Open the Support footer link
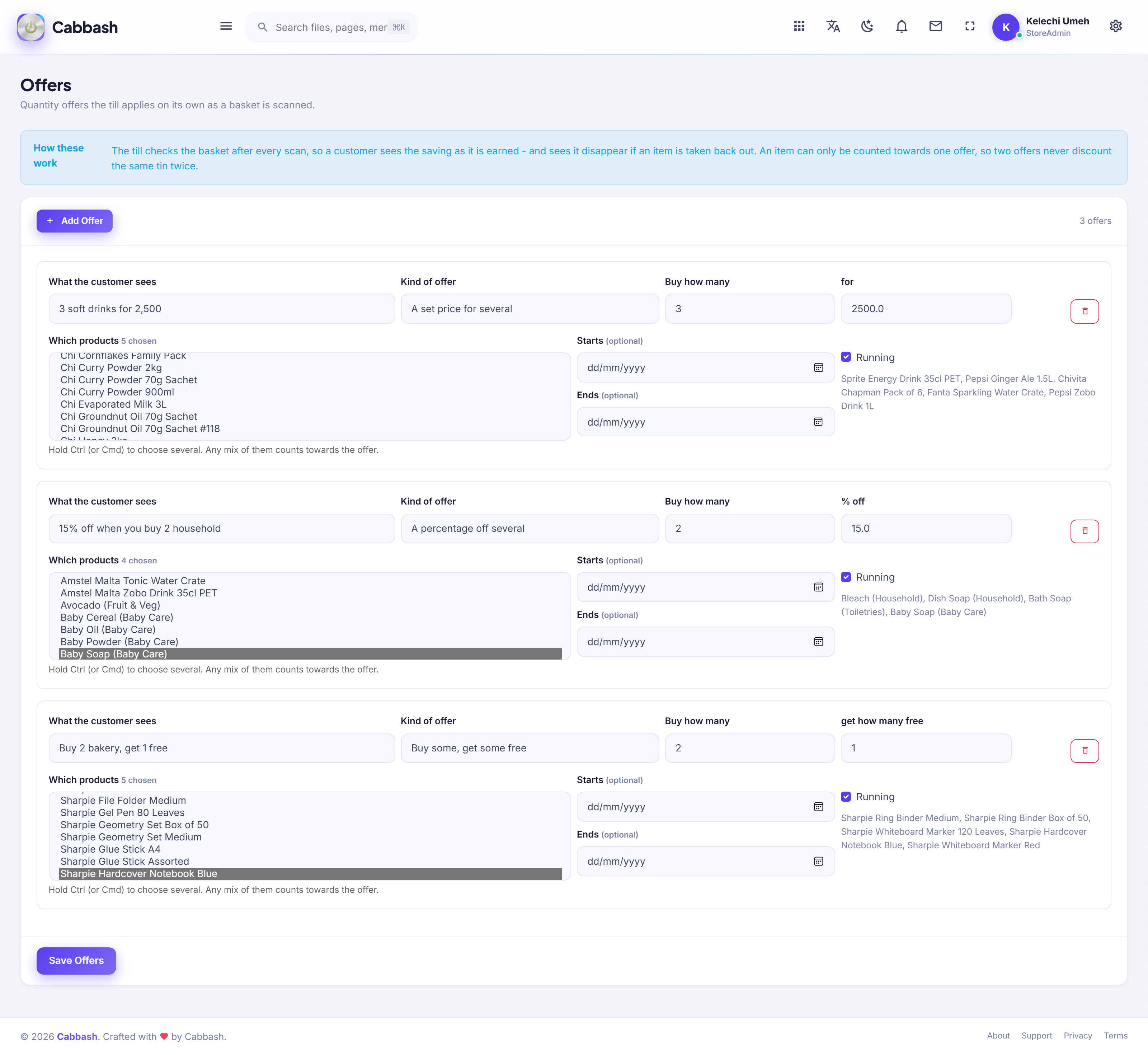Screen dimensions: 1148x1055 click(x=1037, y=1036)
